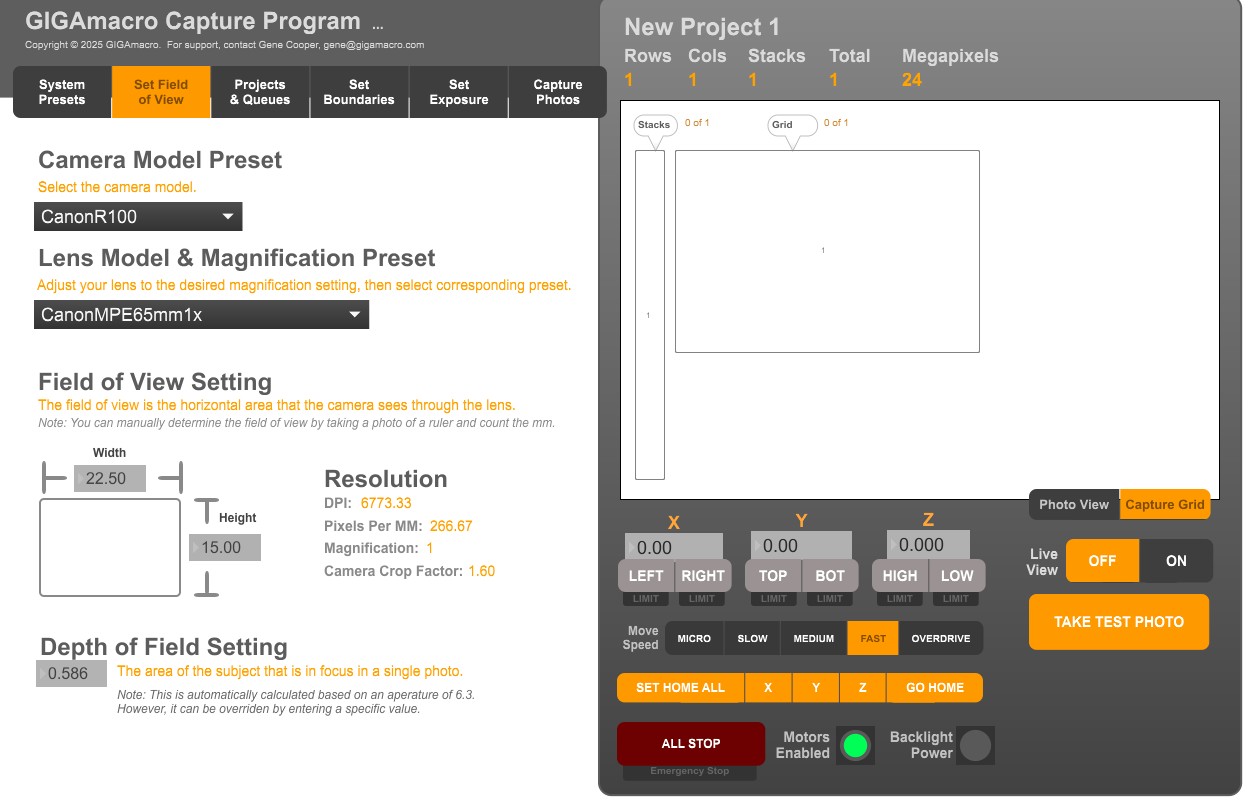Go to Projects & Queues tab
1248x808 pixels.
260,92
